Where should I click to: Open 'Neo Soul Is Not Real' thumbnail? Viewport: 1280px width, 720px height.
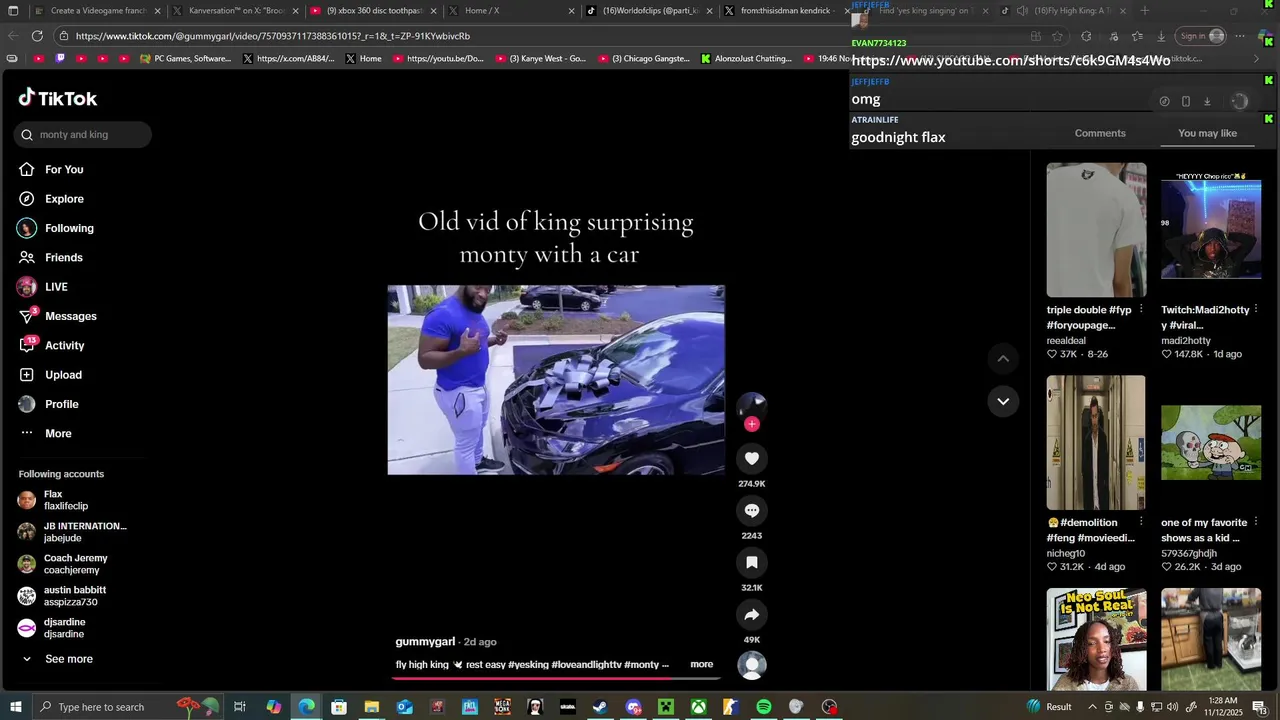click(x=1096, y=639)
